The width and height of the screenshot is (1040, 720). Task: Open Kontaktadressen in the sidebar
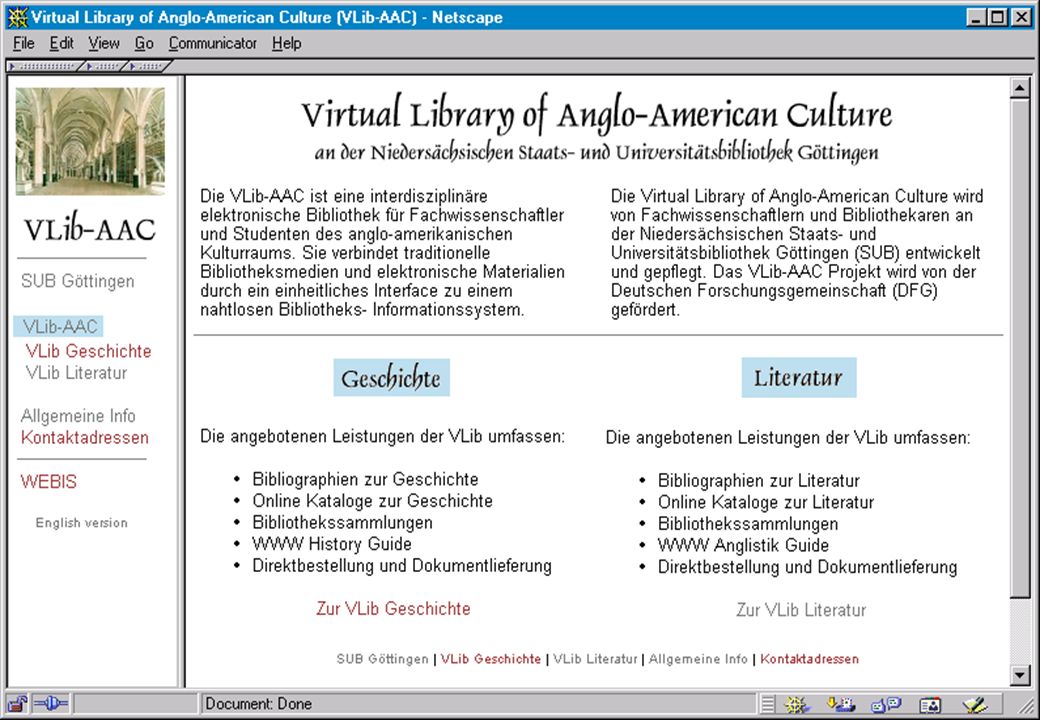click(x=84, y=438)
